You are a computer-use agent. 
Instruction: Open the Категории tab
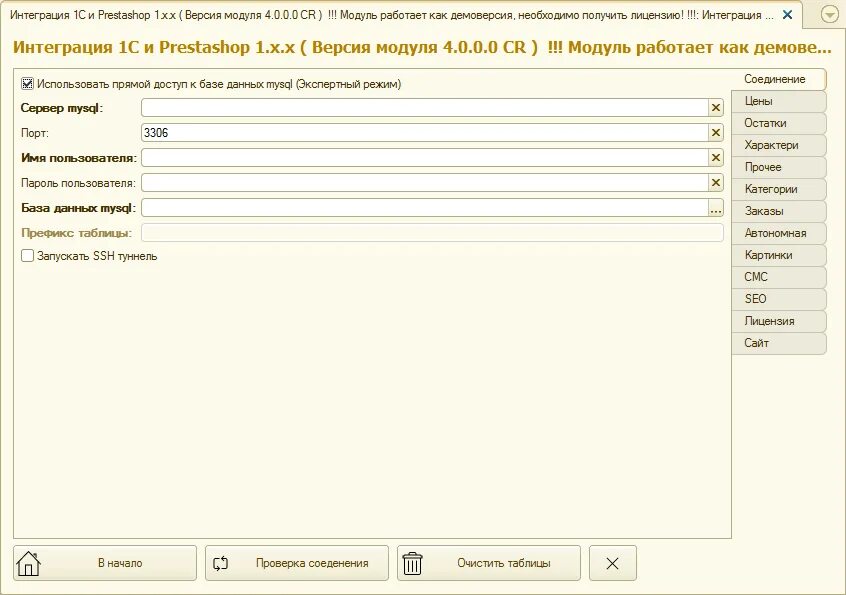coord(779,189)
